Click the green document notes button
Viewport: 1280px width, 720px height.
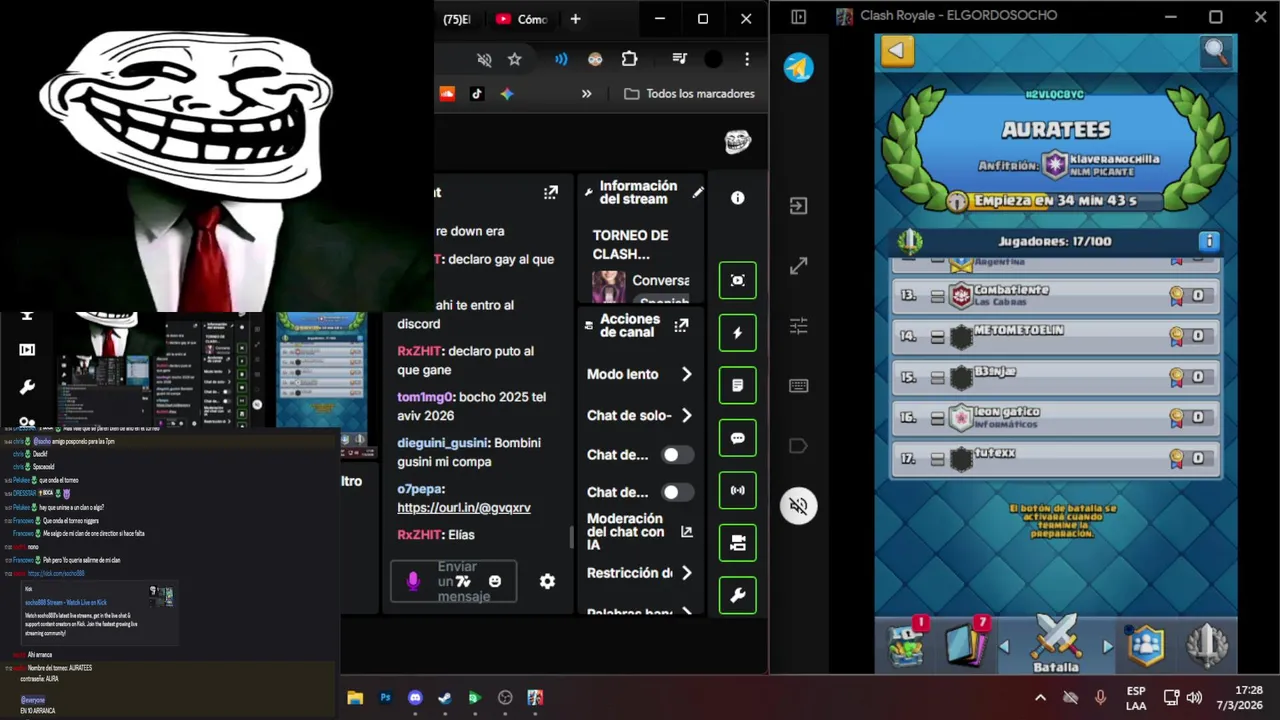738,385
